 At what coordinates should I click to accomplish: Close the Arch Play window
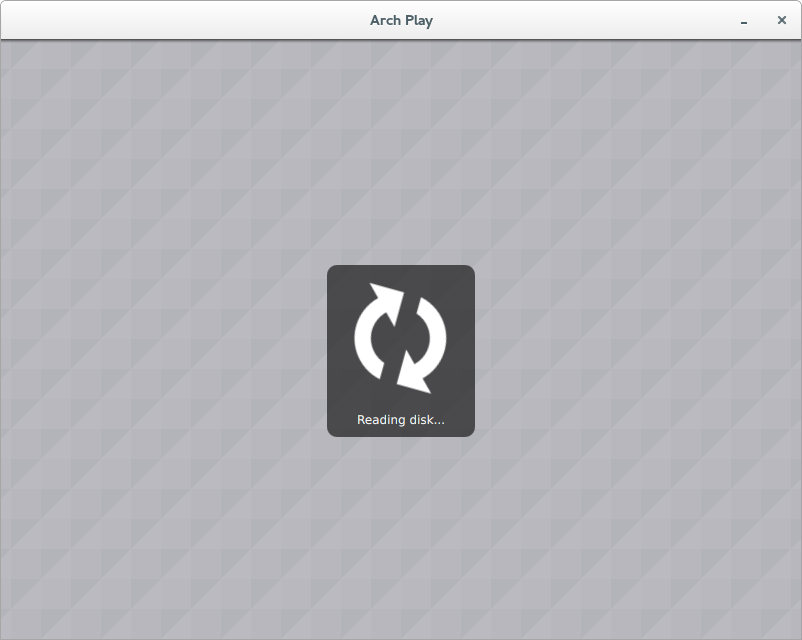pyautogui.click(x=782, y=20)
